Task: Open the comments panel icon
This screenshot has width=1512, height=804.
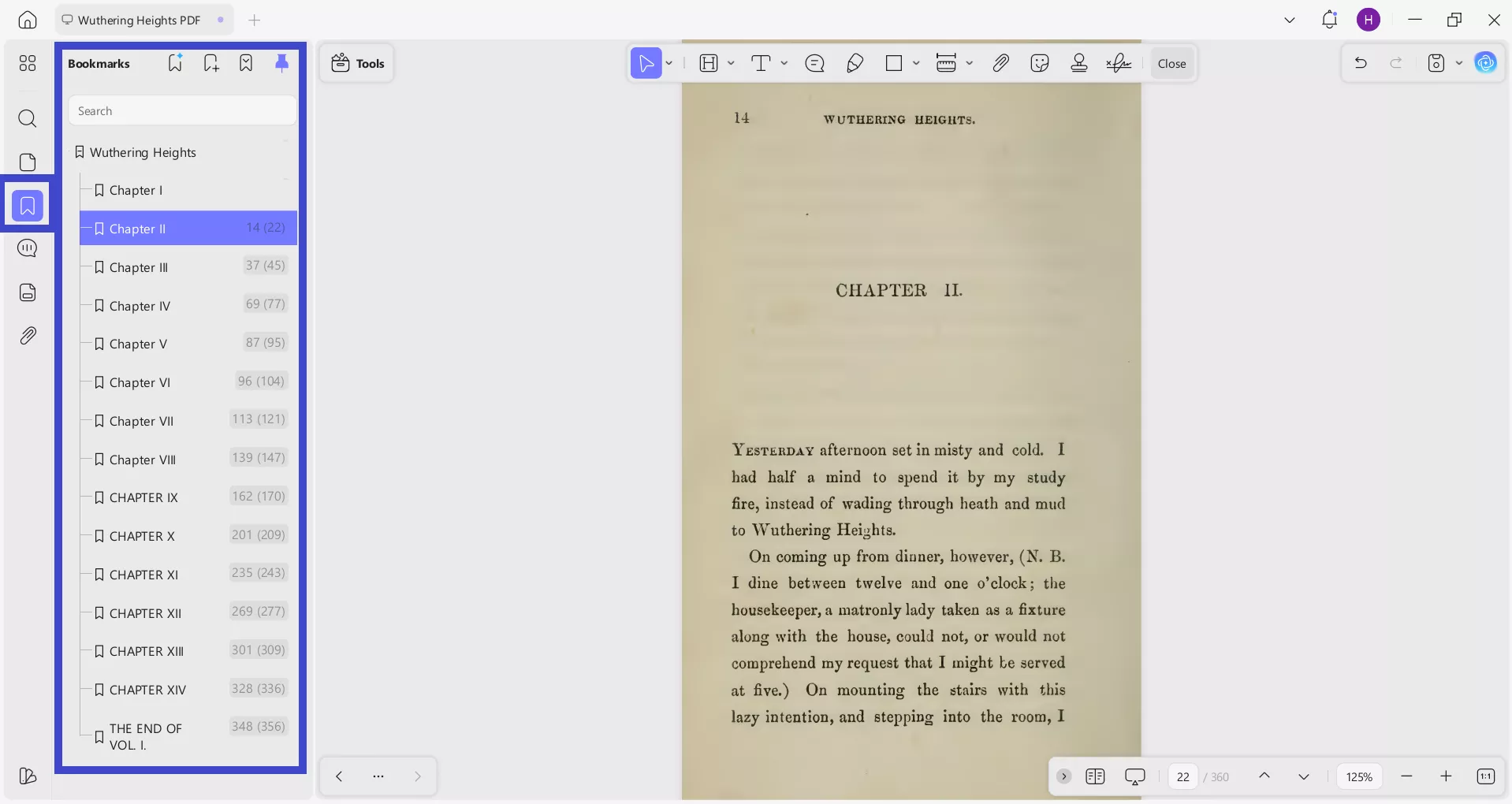Action: 28,248
